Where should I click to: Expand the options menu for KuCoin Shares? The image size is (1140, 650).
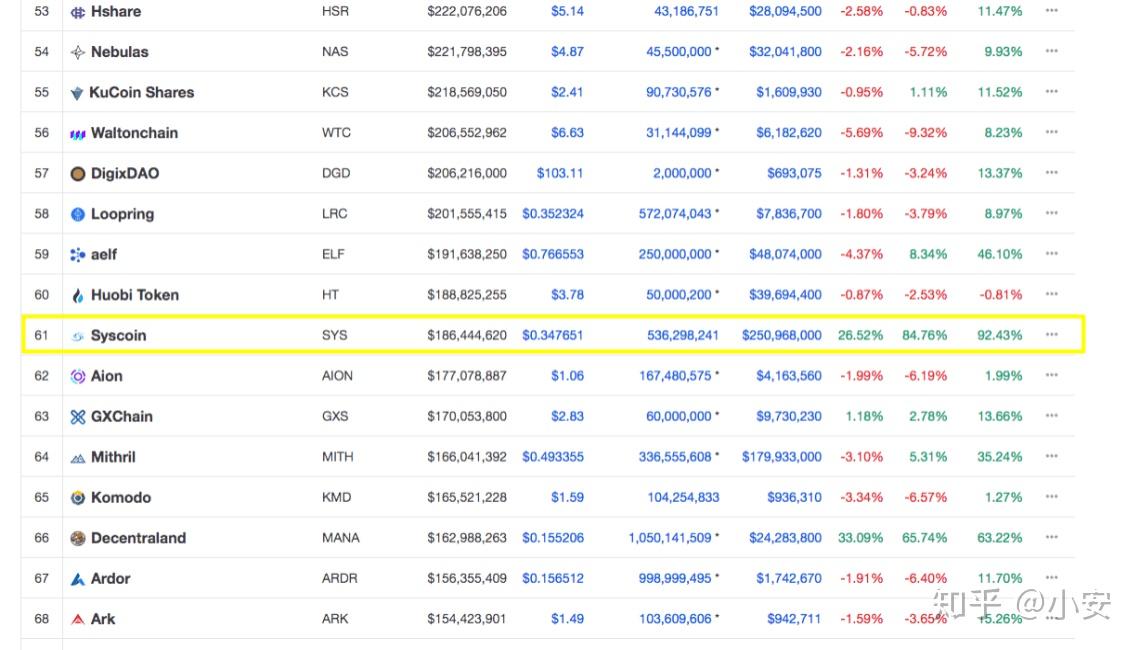pyautogui.click(x=1051, y=92)
